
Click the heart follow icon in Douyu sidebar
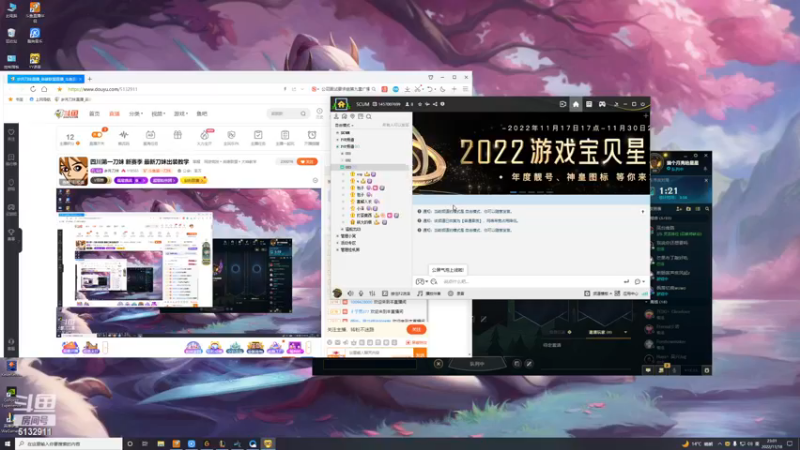(11, 134)
